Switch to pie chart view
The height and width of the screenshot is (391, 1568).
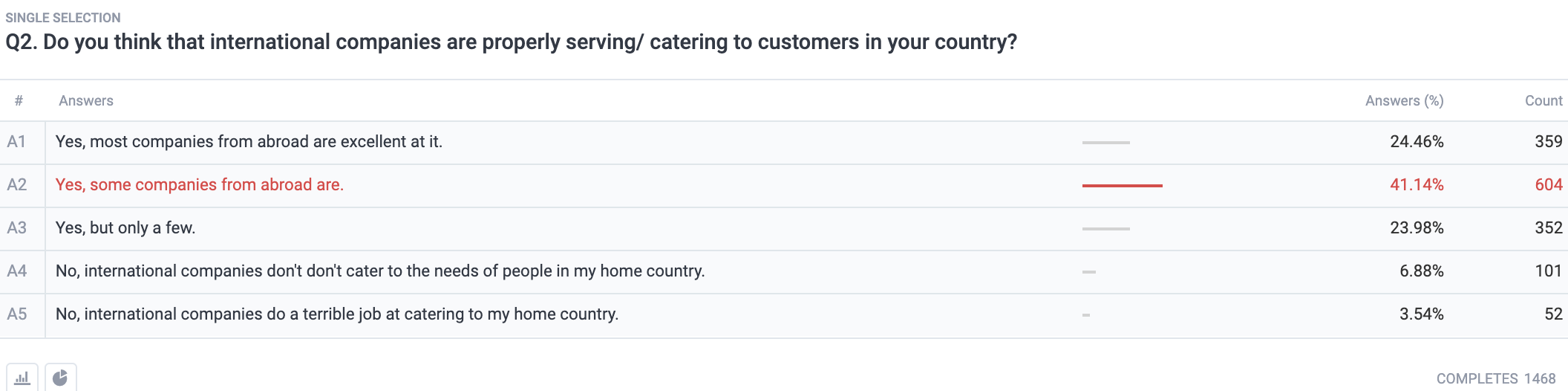[x=61, y=378]
